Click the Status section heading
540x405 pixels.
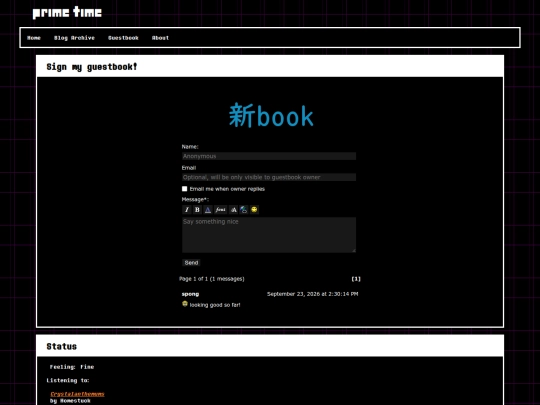pyautogui.click(x=62, y=346)
